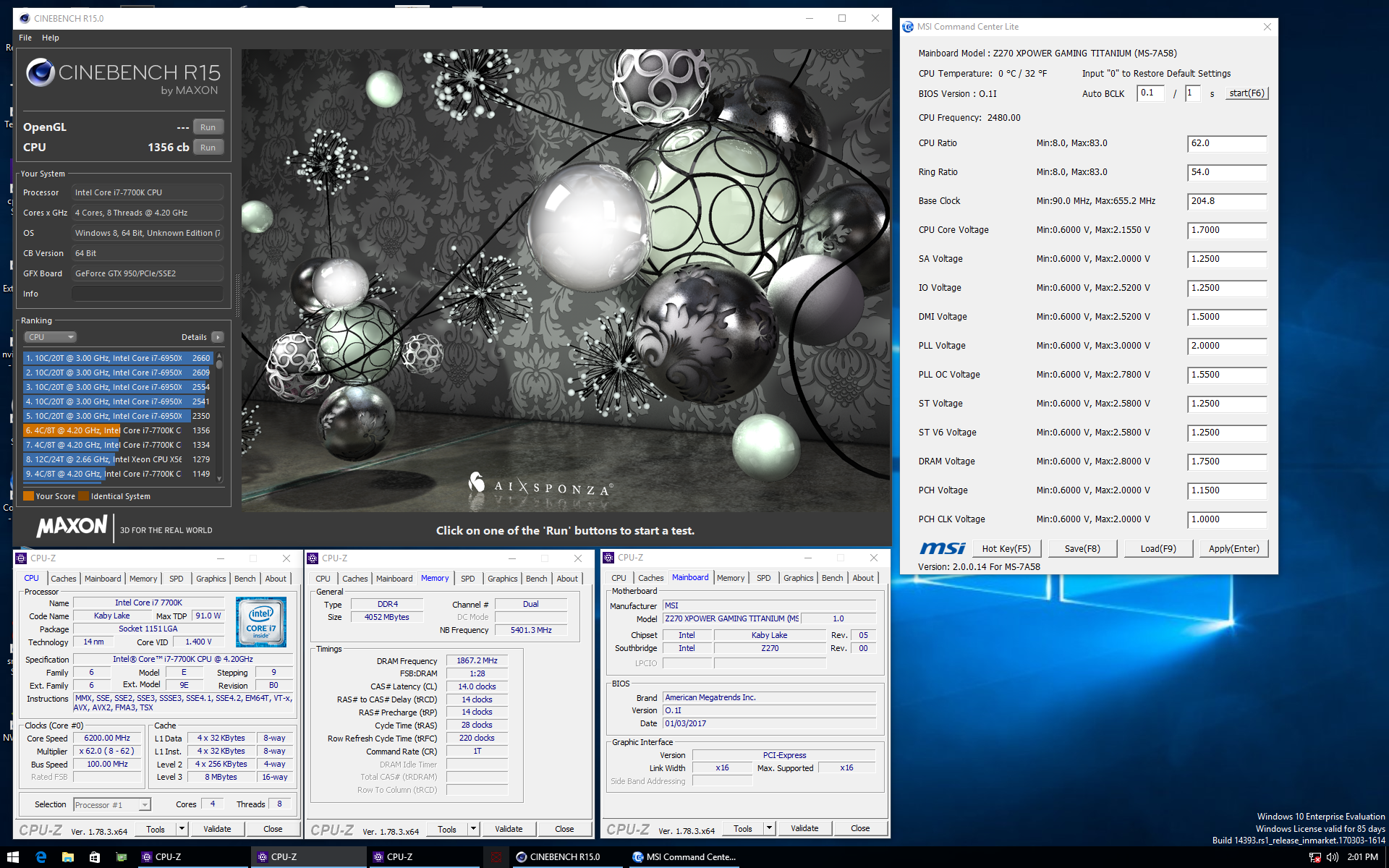The width and height of the screenshot is (1389, 868).
Task: Click the Cinebench title bar app icon
Action: [x=25, y=18]
